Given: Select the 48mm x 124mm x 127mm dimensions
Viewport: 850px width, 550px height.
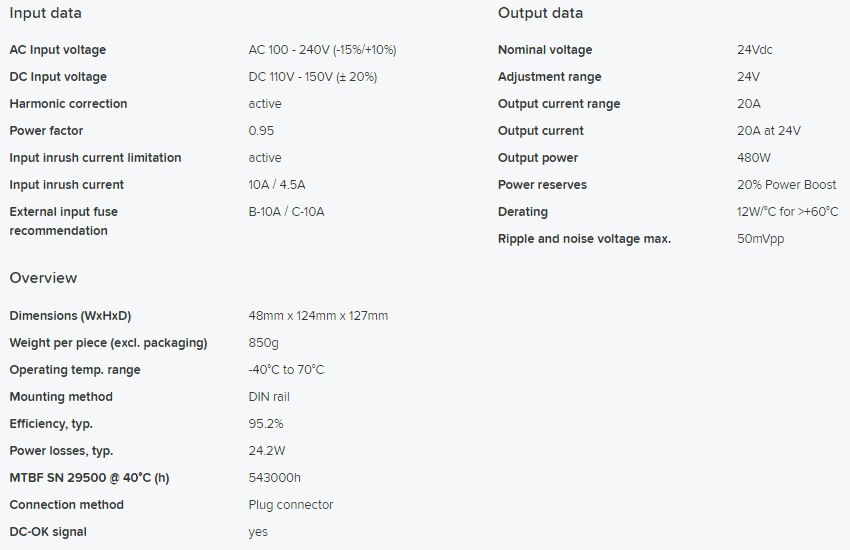Looking at the screenshot, I should coord(318,316).
